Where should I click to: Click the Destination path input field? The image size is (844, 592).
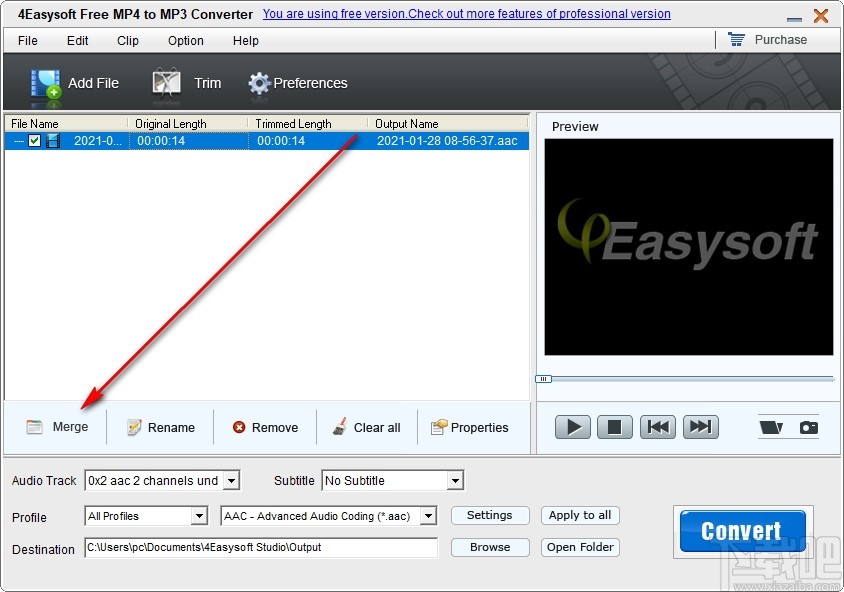coord(260,548)
